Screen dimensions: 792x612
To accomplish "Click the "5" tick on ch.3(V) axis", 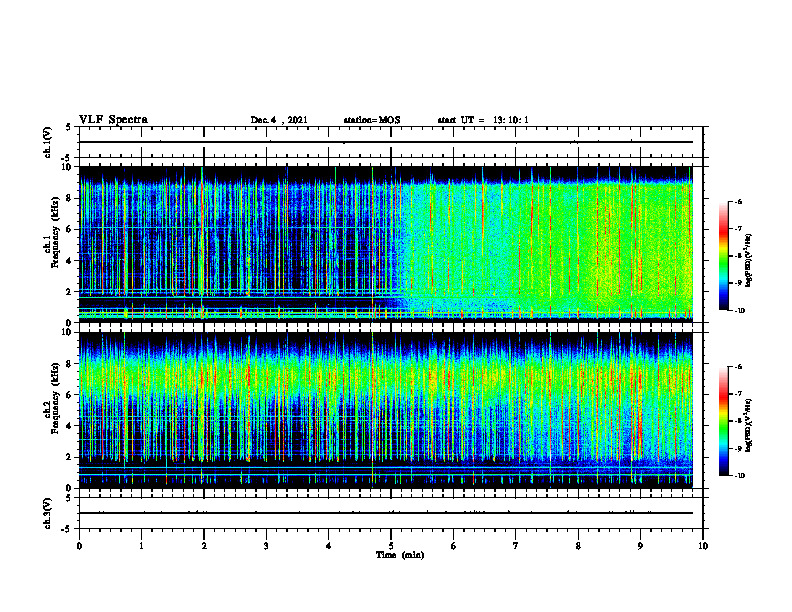I will tap(69, 498).
